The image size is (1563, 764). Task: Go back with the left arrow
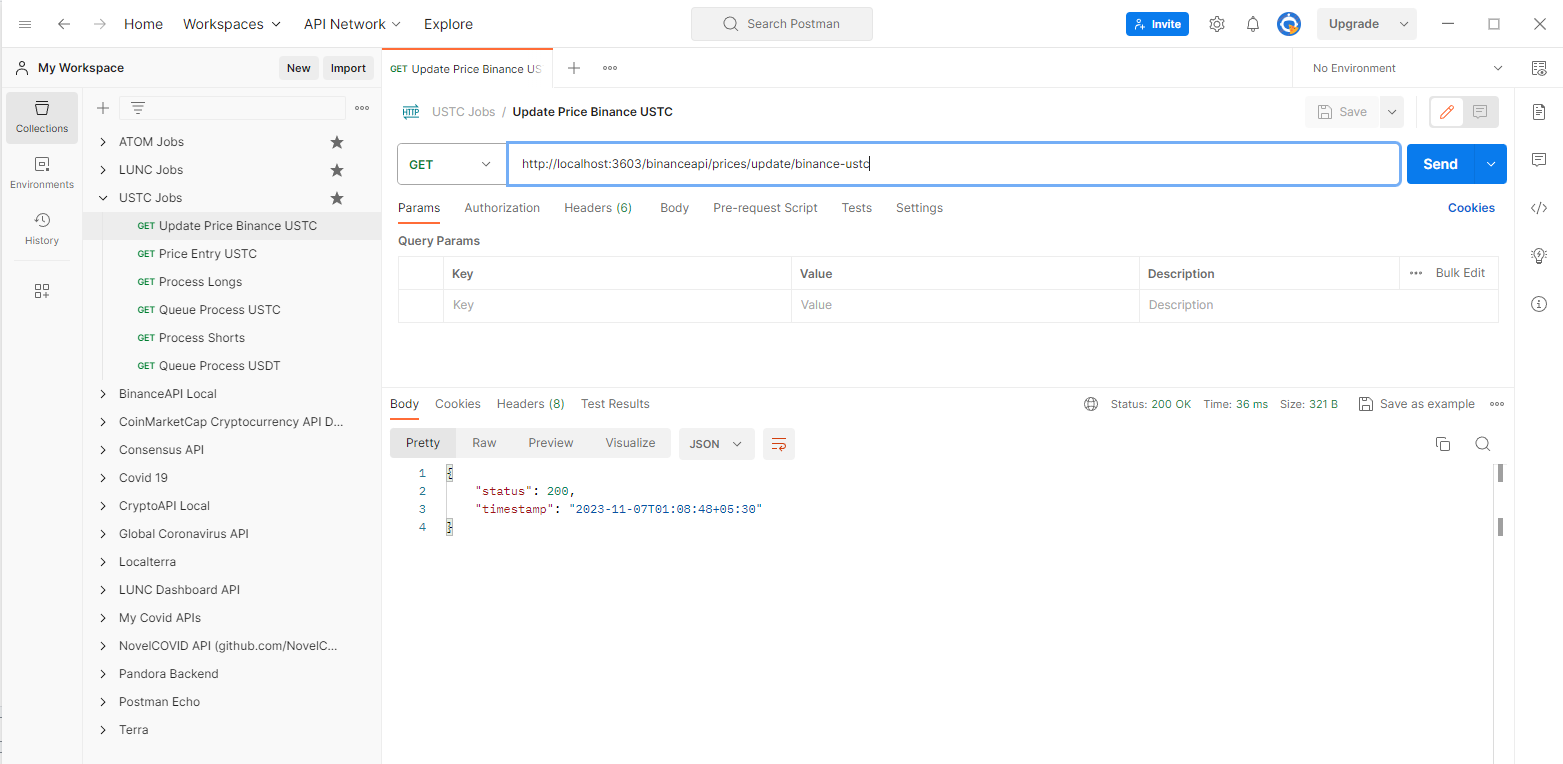[x=64, y=24]
